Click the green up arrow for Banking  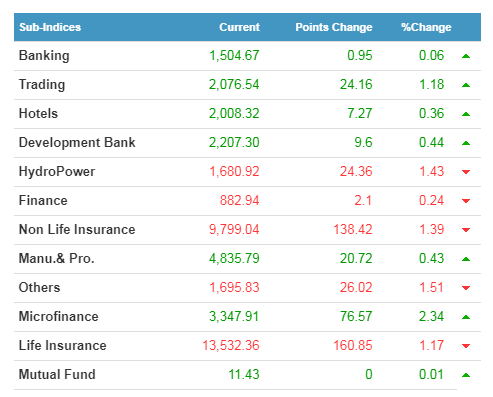(466, 56)
